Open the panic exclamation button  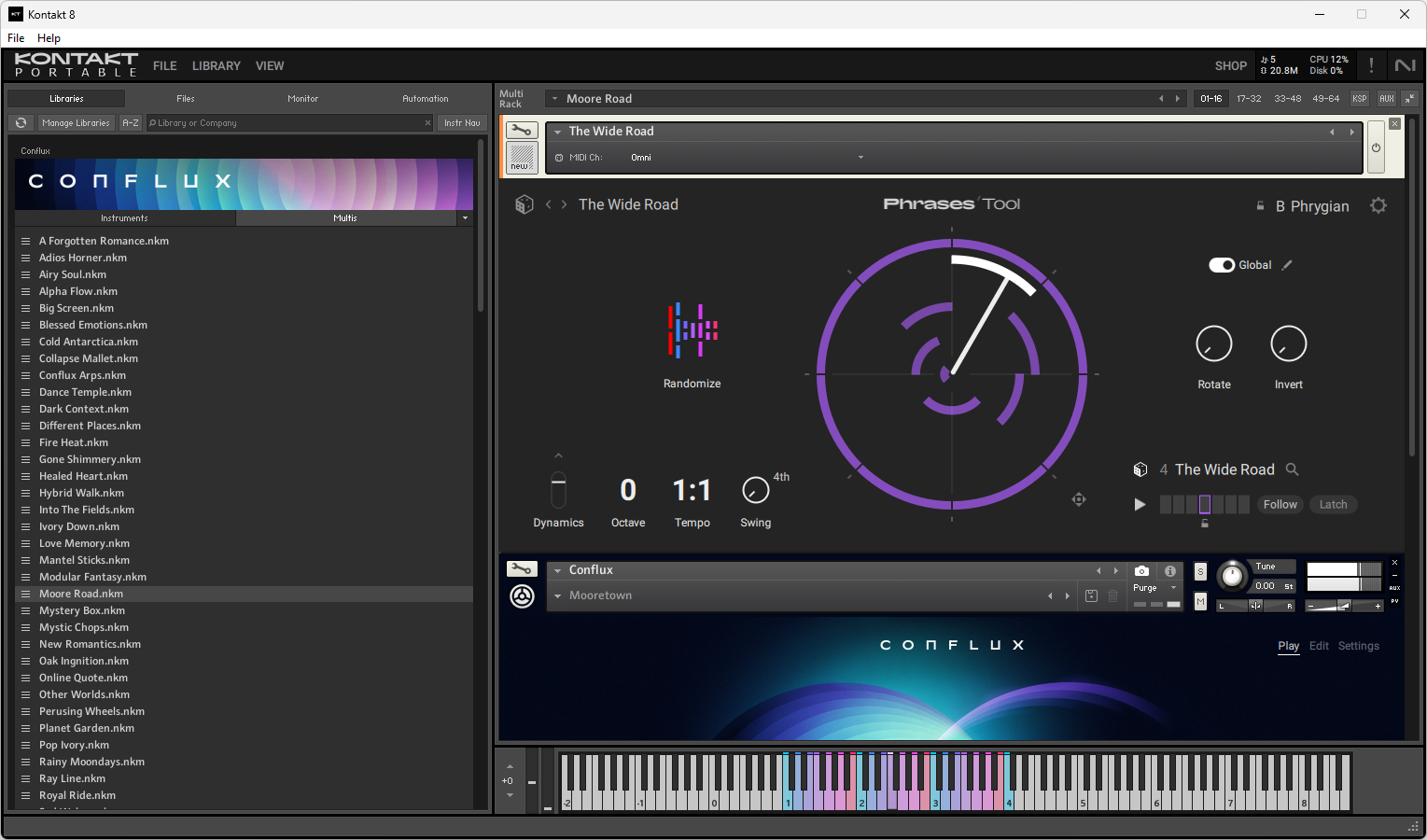pos(1371,65)
